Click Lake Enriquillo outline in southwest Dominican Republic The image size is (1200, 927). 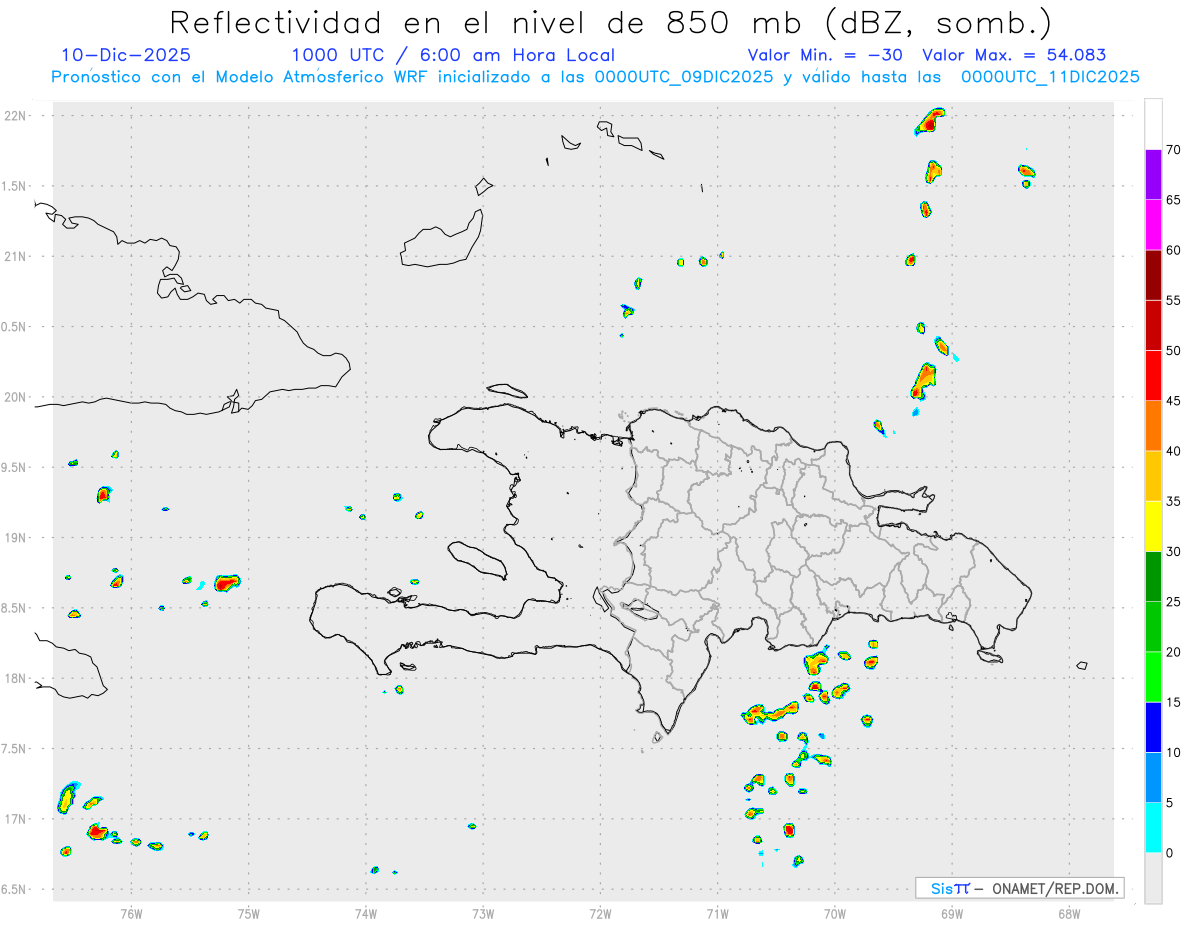(x=638, y=607)
